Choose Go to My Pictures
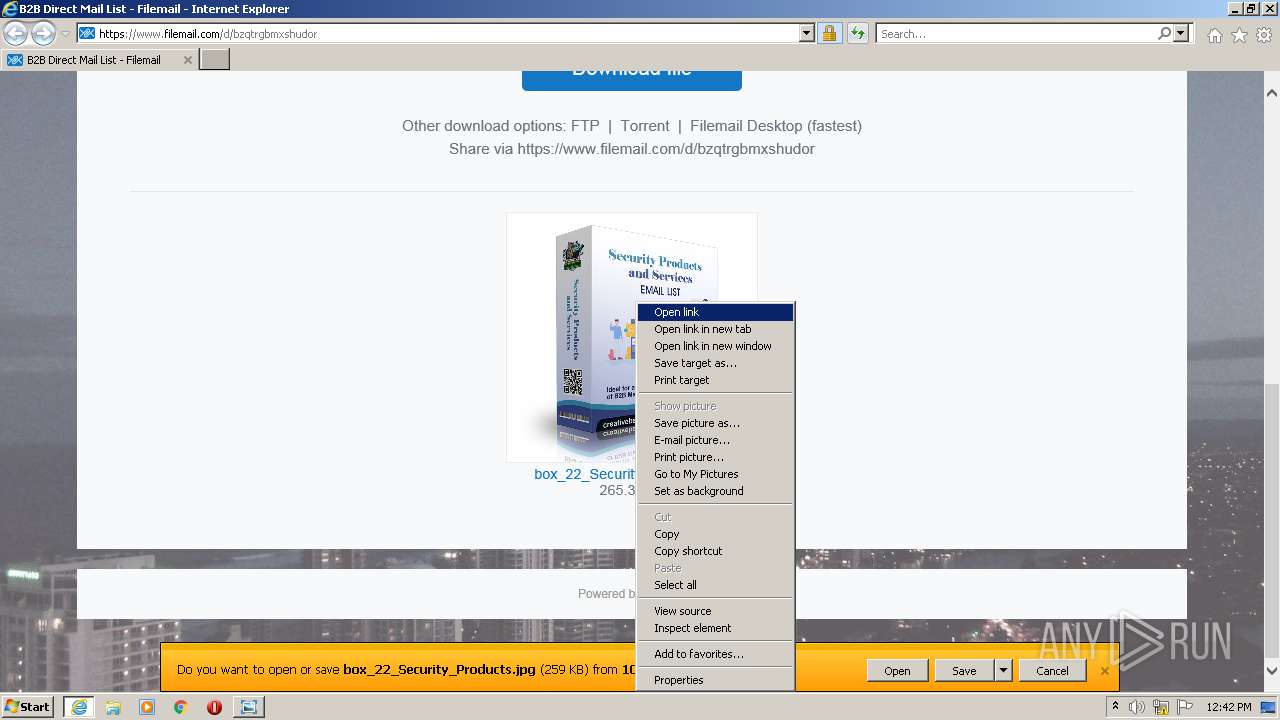Viewport: 1280px width, 720px height. pos(716,474)
